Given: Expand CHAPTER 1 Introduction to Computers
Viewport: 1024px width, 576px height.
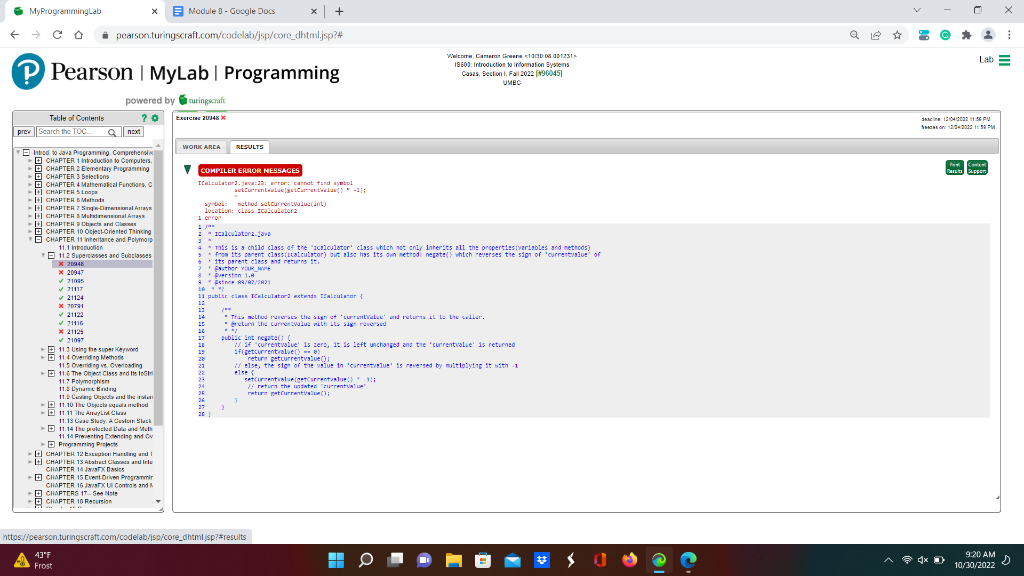Looking at the screenshot, I should pos(36,161).
